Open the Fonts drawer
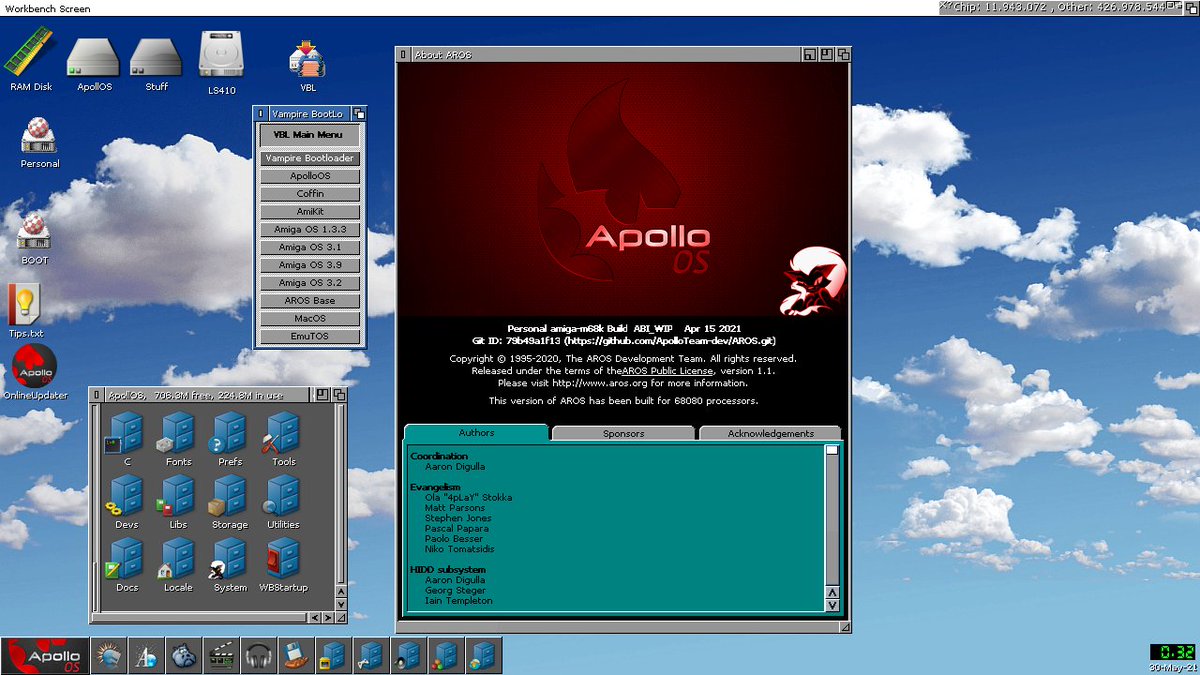This screenshot has height=675, width=1200. click(178, 440)
